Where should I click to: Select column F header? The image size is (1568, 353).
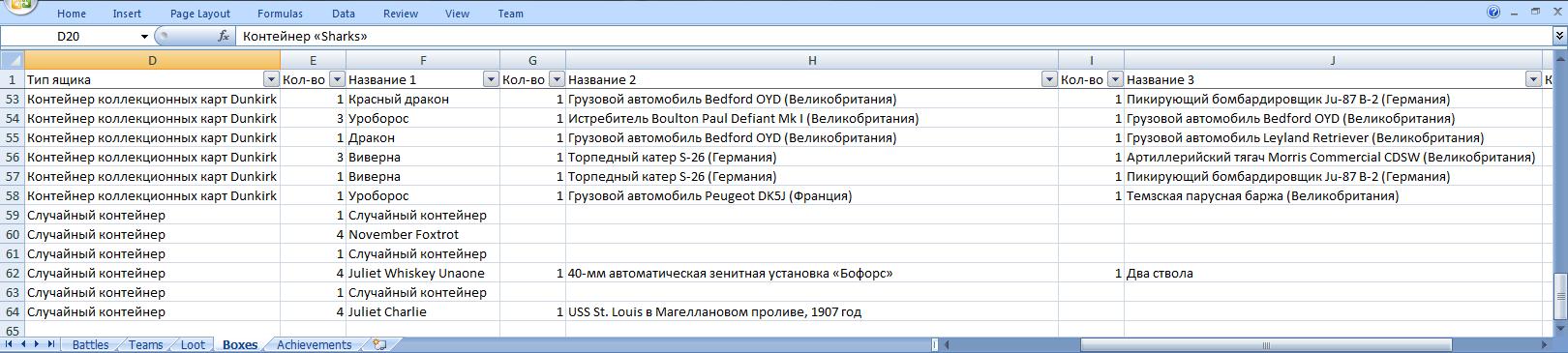(423, 60)
